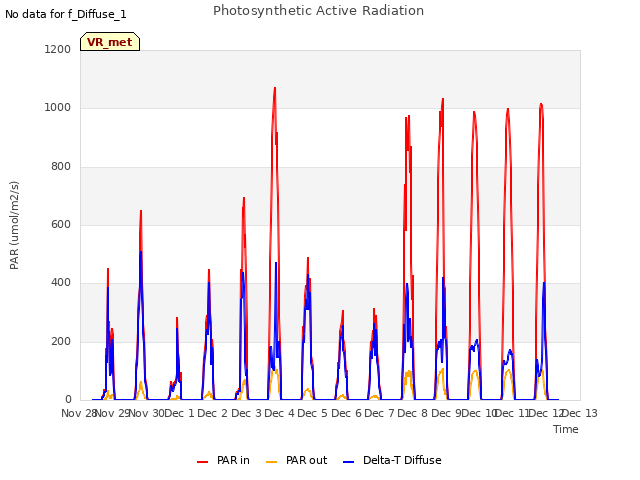640x480 pixels.
Task: Click the Dec 6 x-axis tick label
Action: 346,413
